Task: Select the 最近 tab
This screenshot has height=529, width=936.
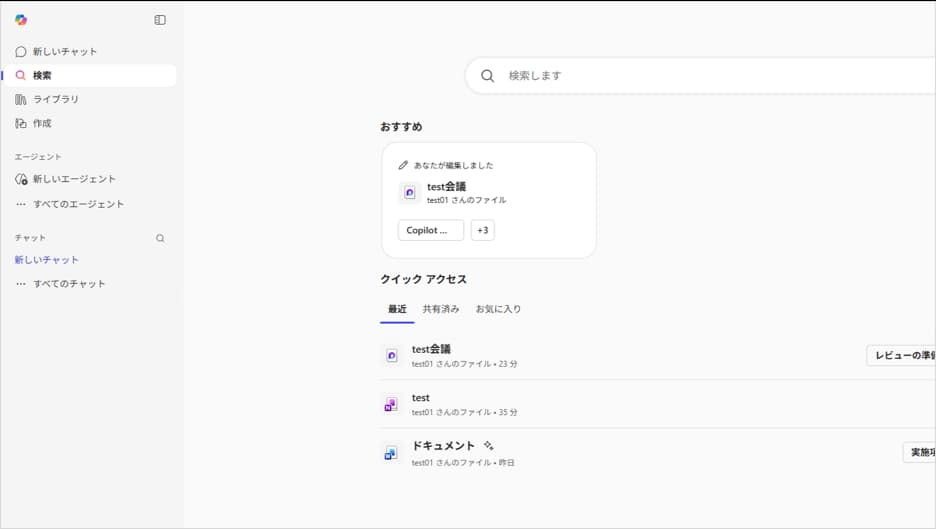Action: click(397, 309)
